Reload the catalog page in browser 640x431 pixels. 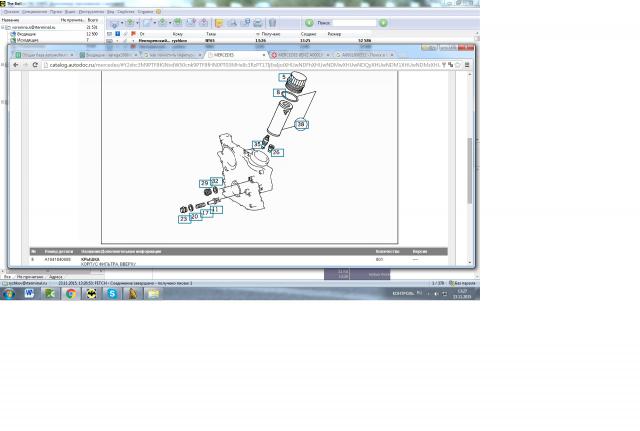pyautogui.click(x=35, y=64)
